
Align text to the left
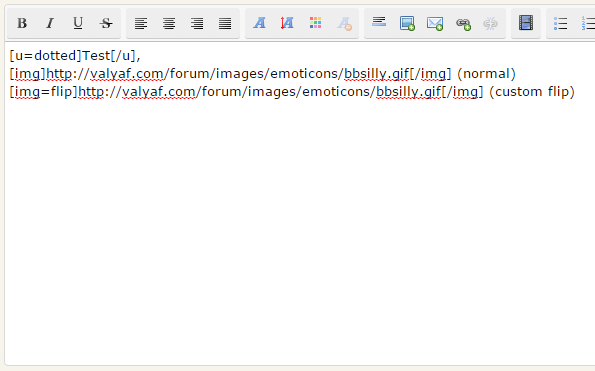tap(141, 24)
